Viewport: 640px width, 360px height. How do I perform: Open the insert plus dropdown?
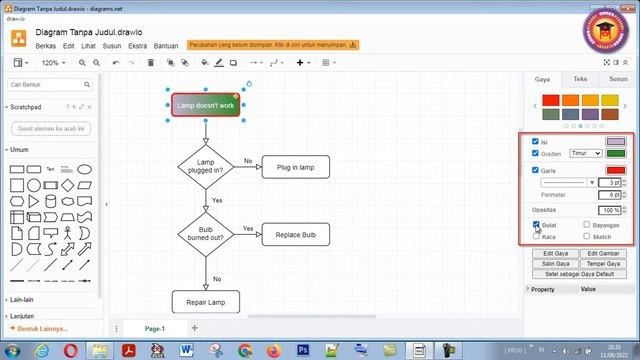(303, 63)
